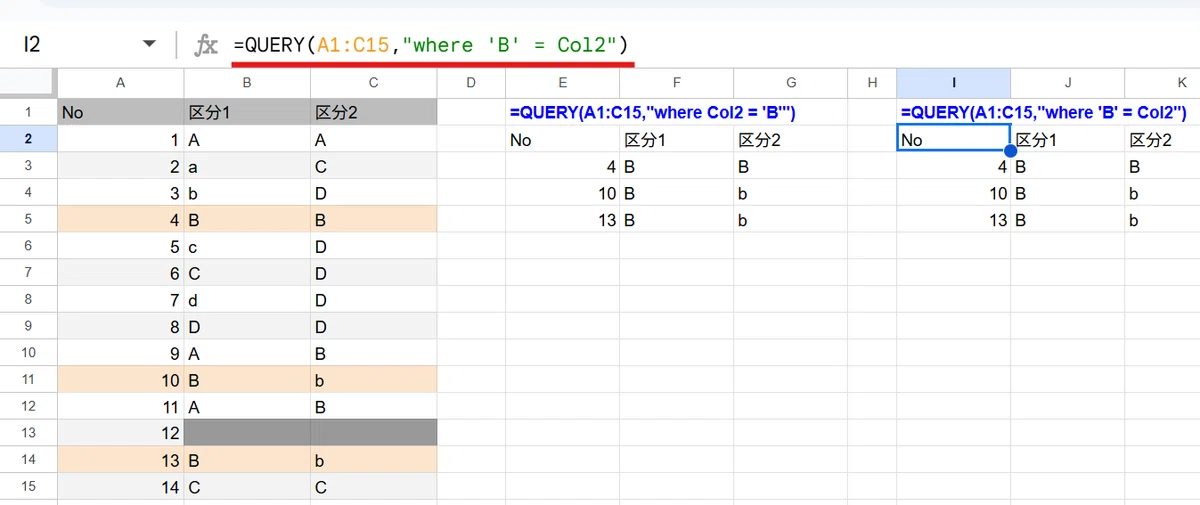
Task: Click cell B1 '区分1' header
Action: (247, 112)
